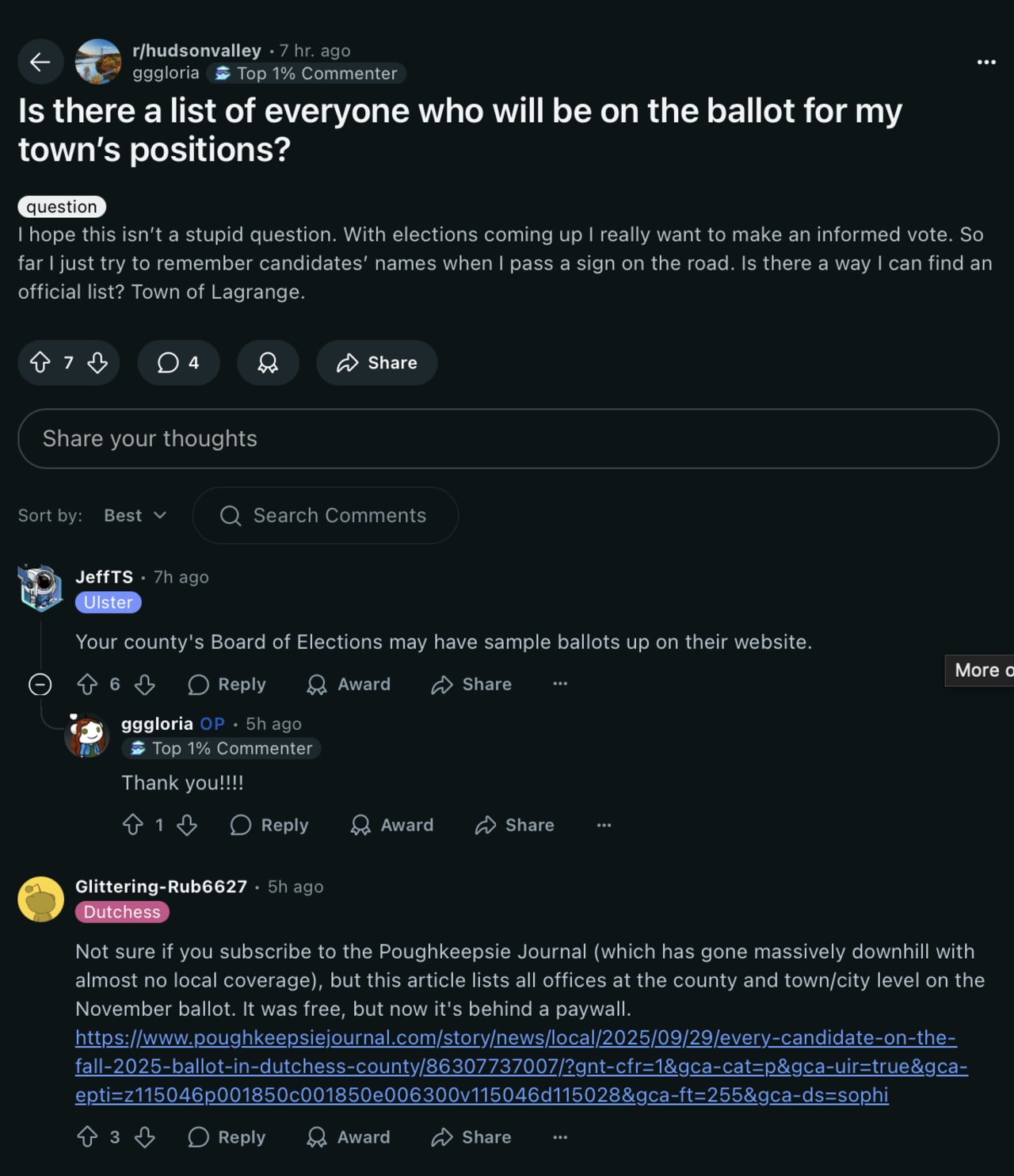Reply to Glittering-Rub6627's comment
The height and width of the screenshot is (1176, 1014).
227,1136
